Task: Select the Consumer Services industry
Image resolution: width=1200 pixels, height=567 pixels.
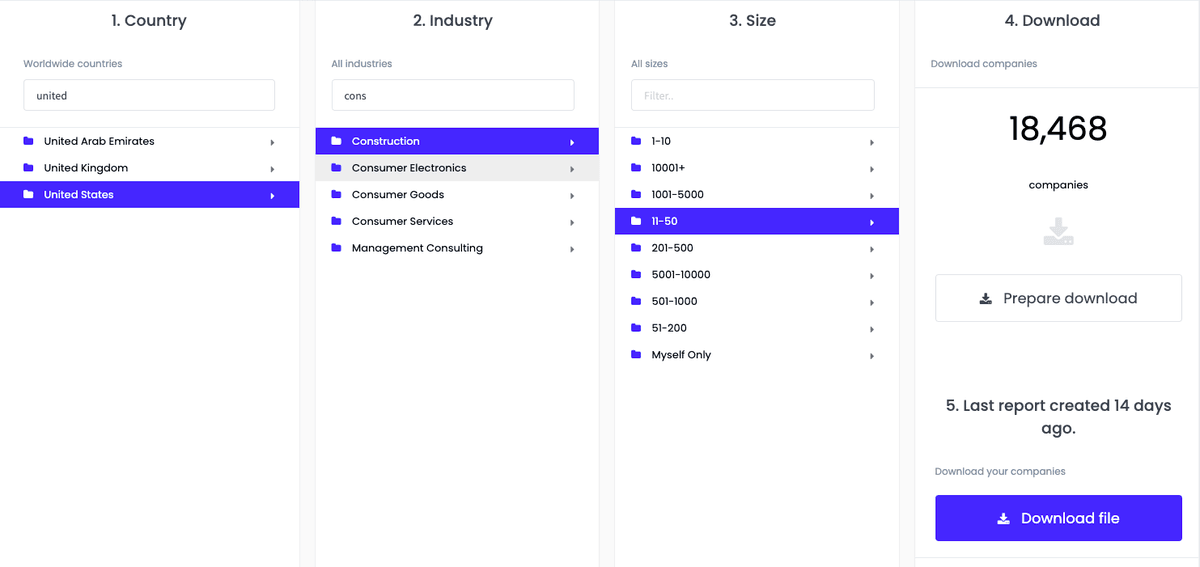Action: click(402, 221)
